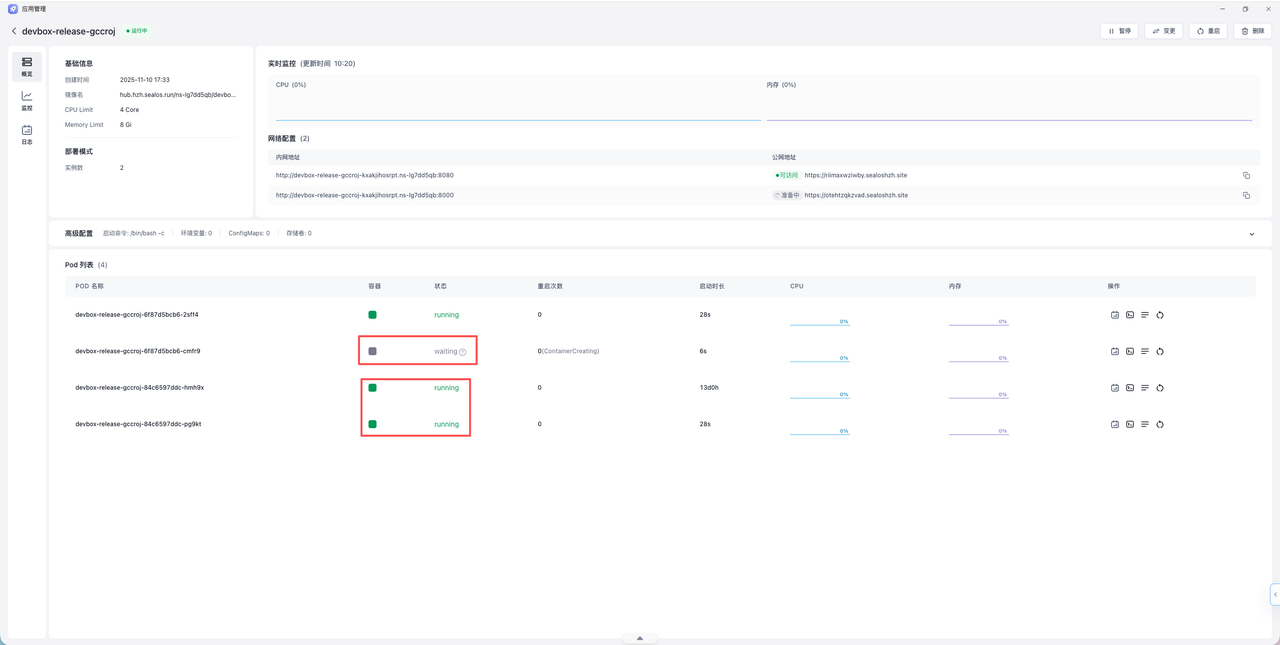Click the 内存 (0%) memory monitoring chart

coord(1009,99)
